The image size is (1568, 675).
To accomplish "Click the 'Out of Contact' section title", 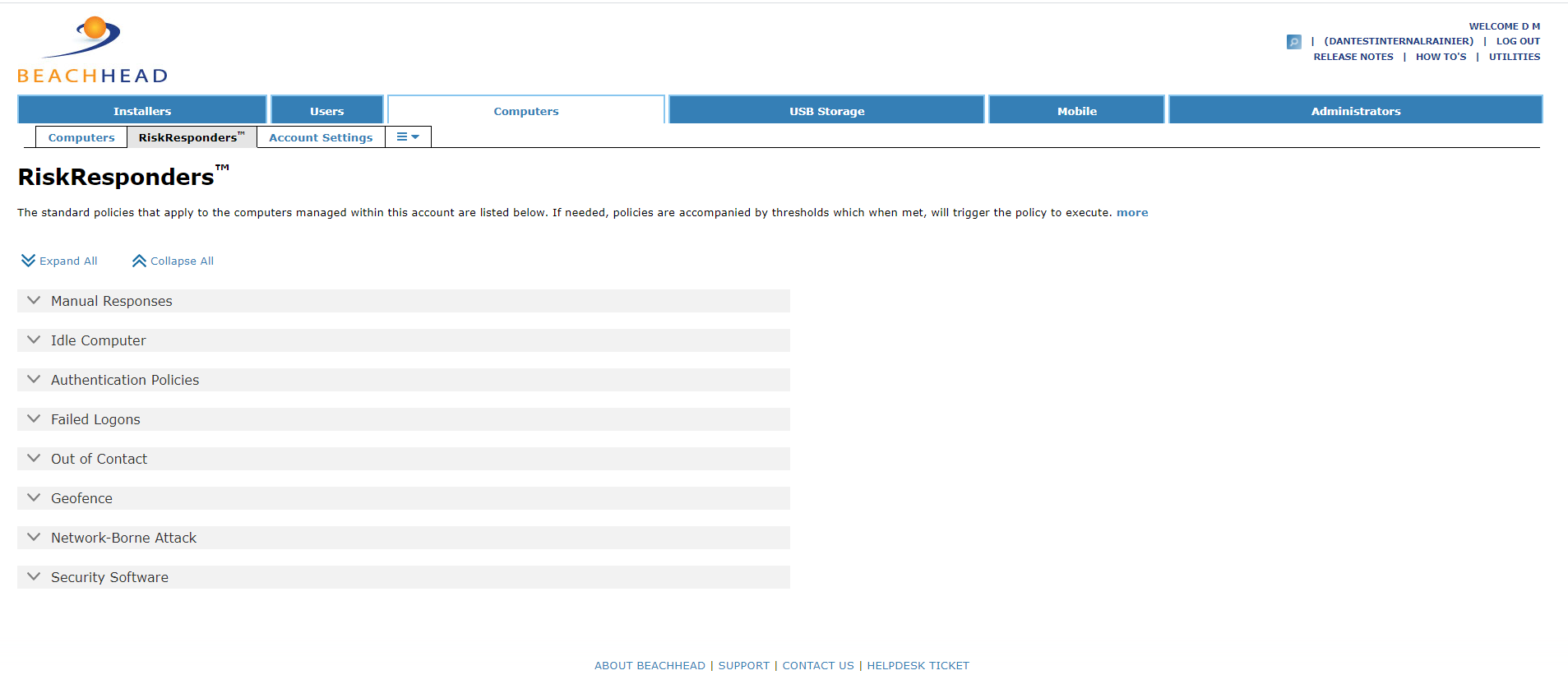I will pyautogui.click(x=99, y=459).
